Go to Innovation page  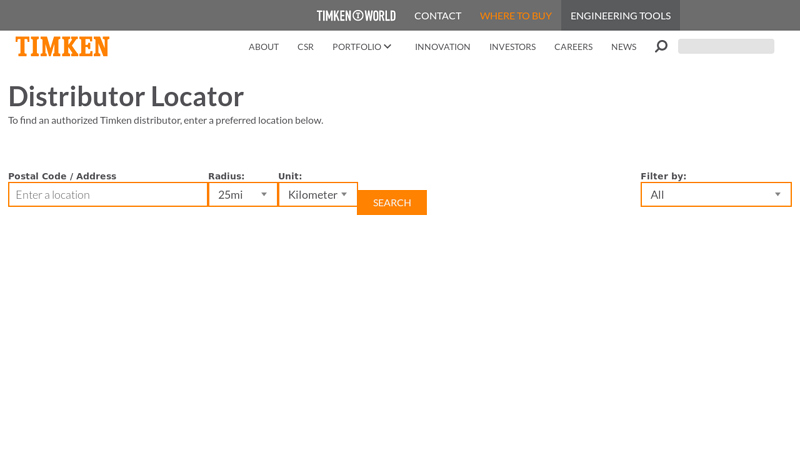click(442, 47)
